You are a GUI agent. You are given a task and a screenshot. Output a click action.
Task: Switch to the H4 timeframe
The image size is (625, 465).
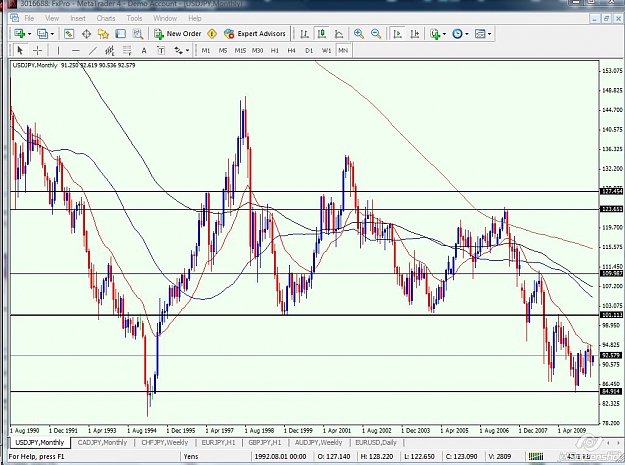point(292,51)
